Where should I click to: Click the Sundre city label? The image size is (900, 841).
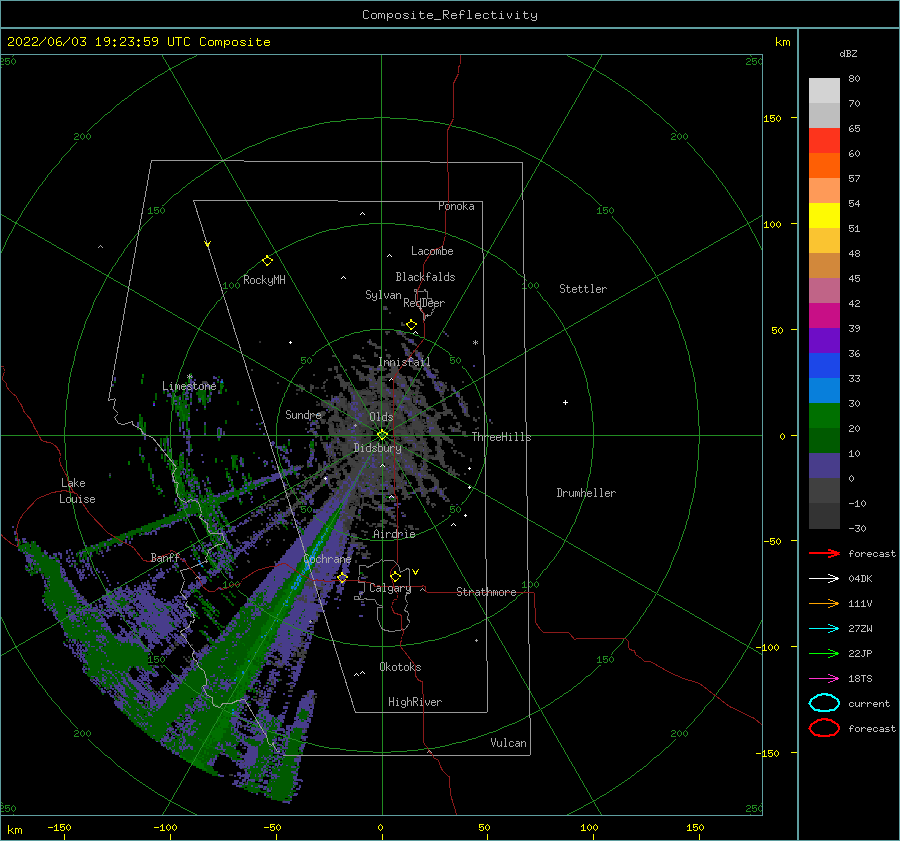click(303, 415)
